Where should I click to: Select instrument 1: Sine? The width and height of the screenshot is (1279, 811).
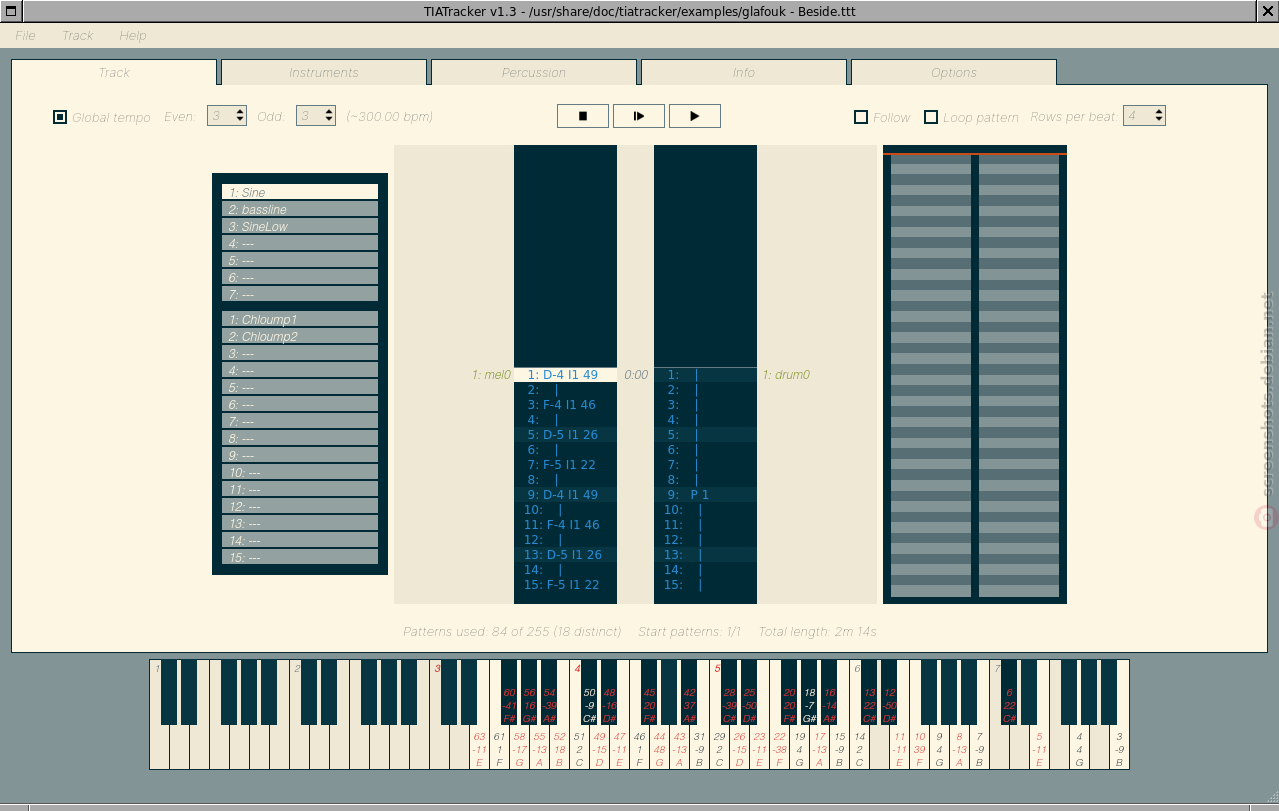pyautogui.click(x=300, y=192)
